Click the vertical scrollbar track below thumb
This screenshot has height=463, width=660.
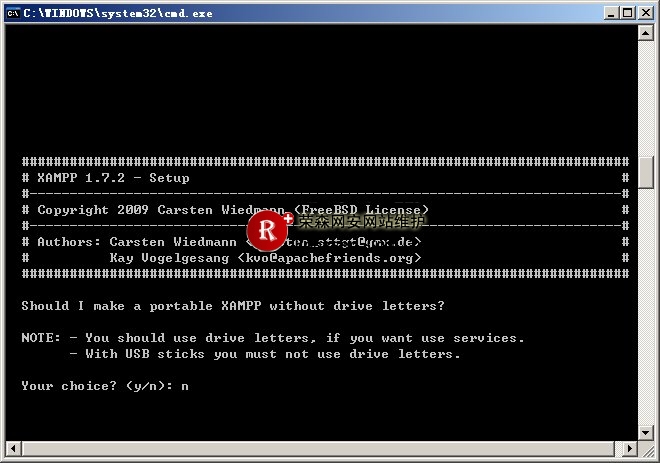[x=647, y=300]
